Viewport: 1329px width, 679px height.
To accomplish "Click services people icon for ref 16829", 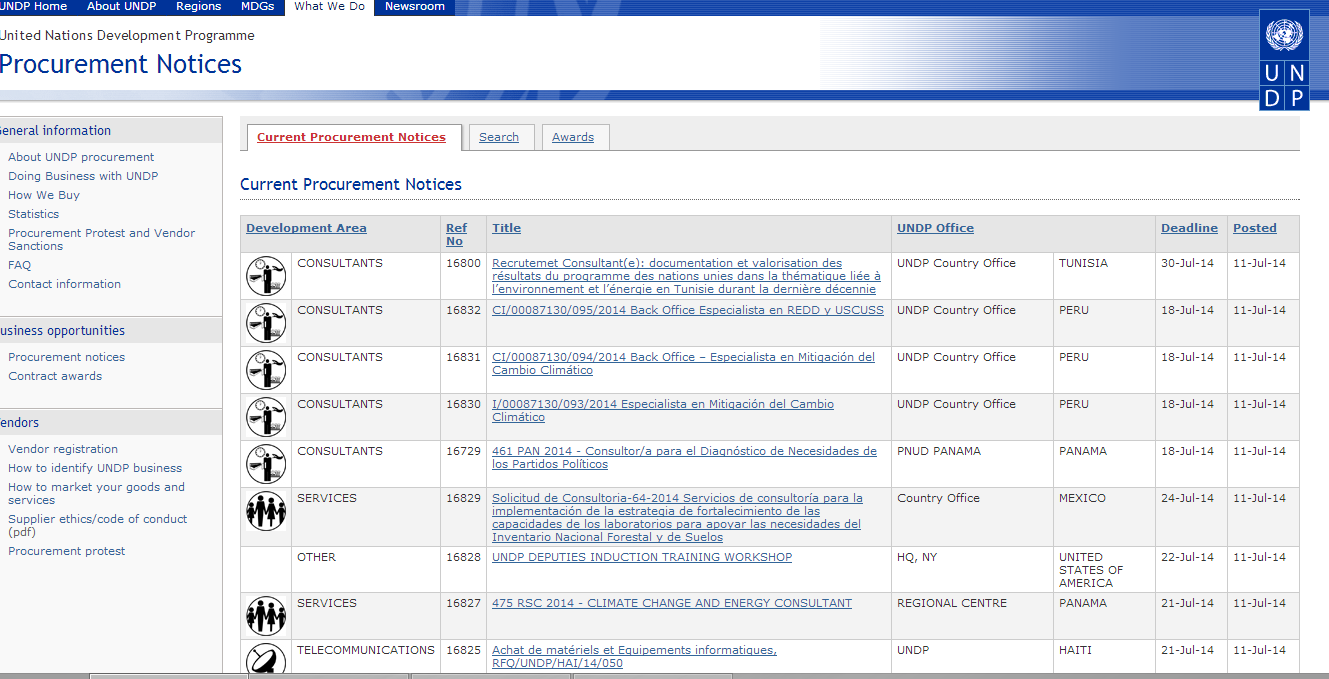I will tap(266, 511).
